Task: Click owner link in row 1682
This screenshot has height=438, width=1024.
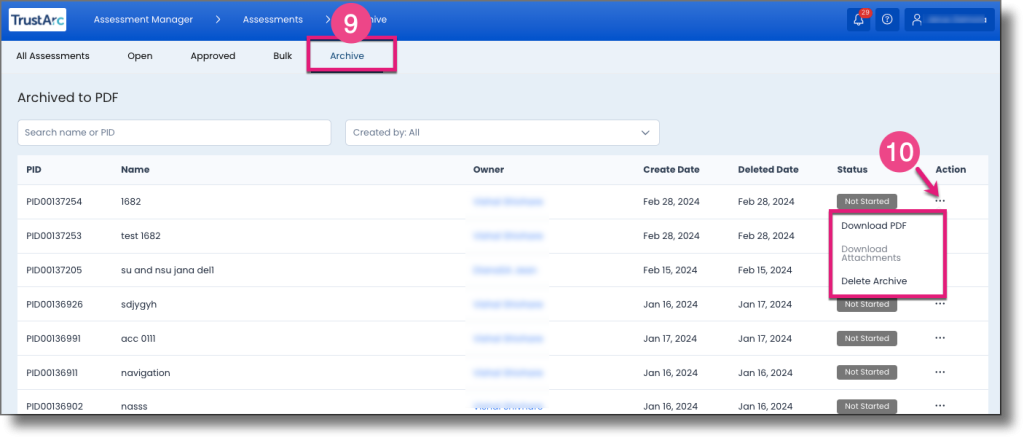Action: click(508, 202)
